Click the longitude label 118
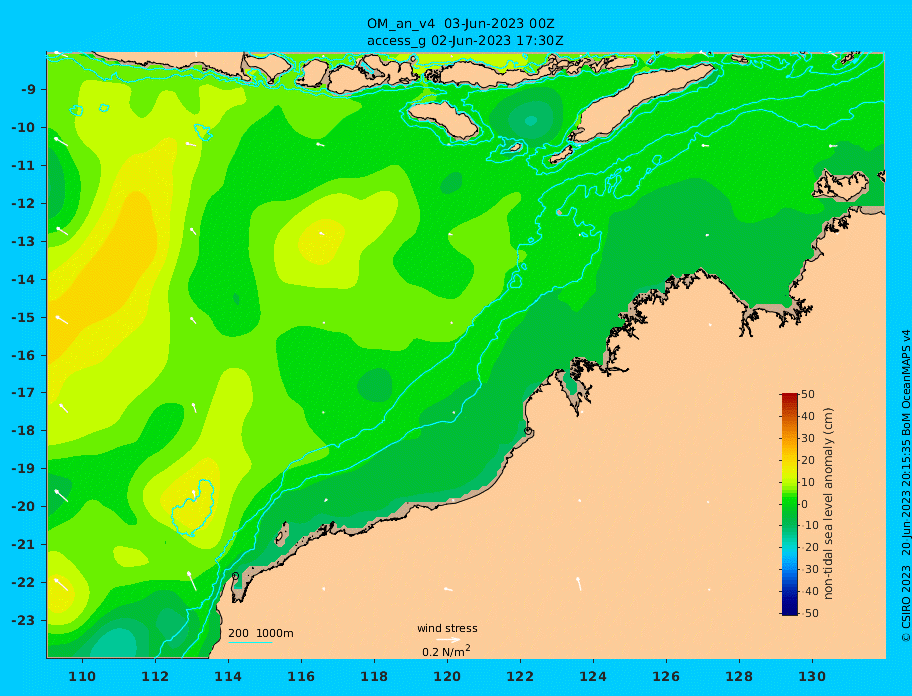Screen dimensions: 912x696 (374, 676)
